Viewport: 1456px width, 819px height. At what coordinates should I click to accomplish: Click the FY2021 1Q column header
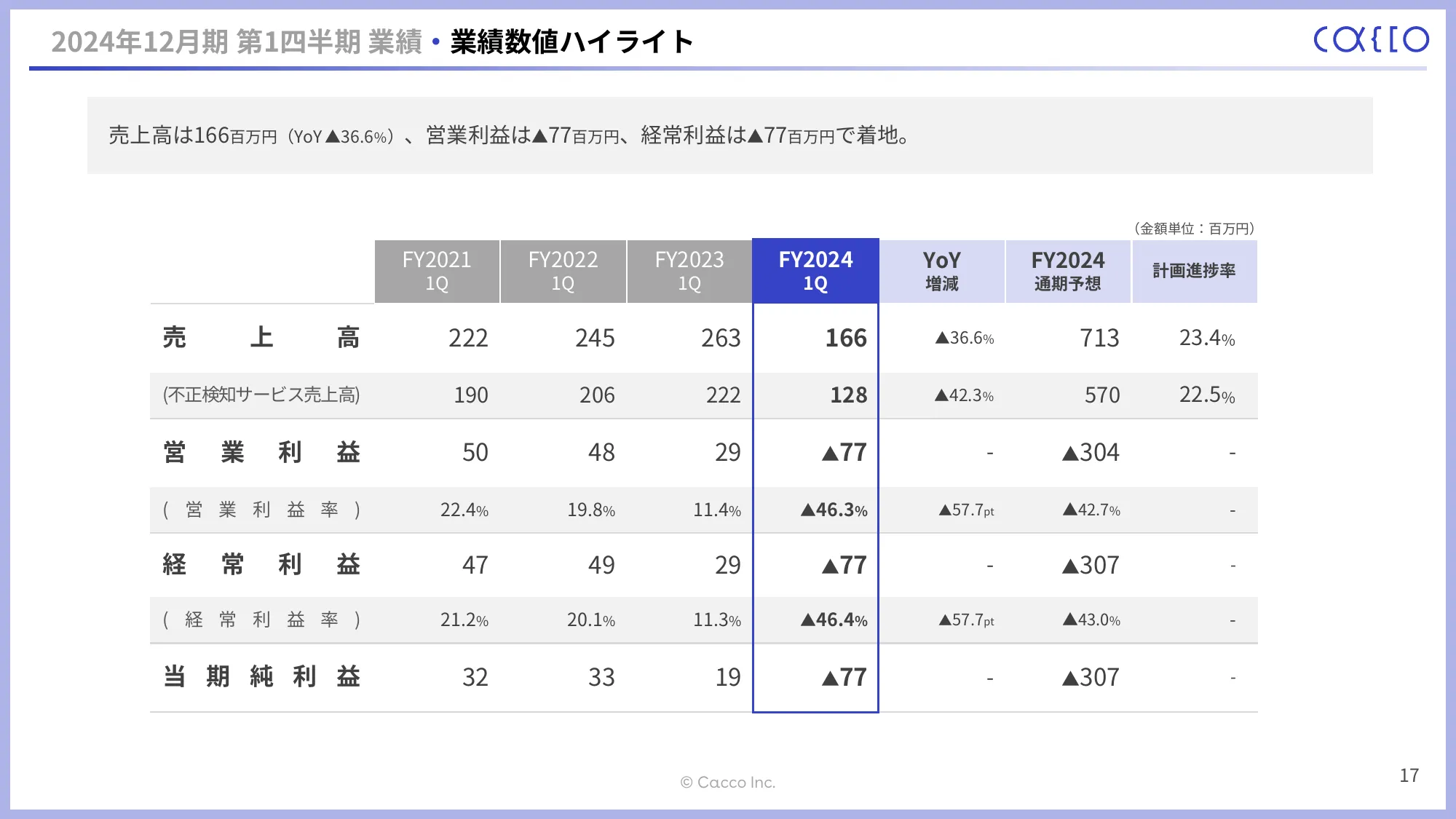[x=437, y=271]
